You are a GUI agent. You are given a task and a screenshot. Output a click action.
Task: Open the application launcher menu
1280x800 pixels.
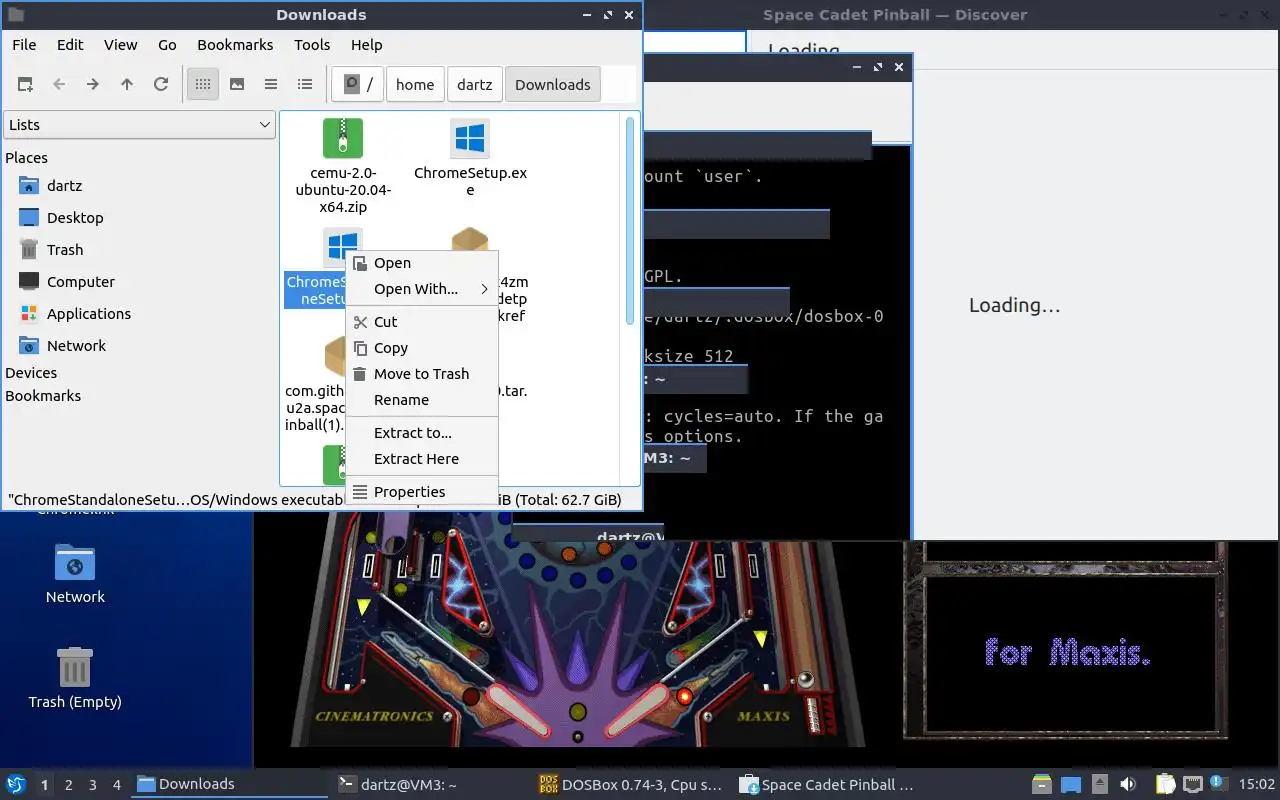click(16, 785)
